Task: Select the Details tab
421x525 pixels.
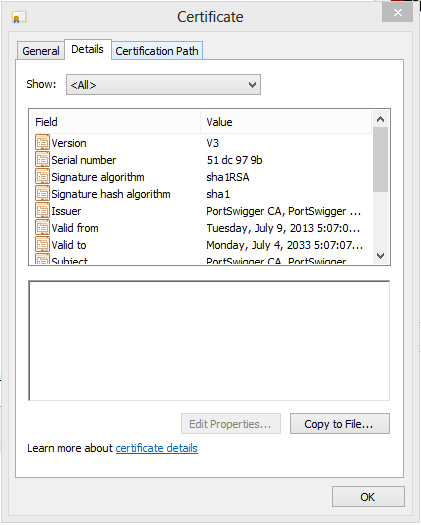Action: click(87, 50)
